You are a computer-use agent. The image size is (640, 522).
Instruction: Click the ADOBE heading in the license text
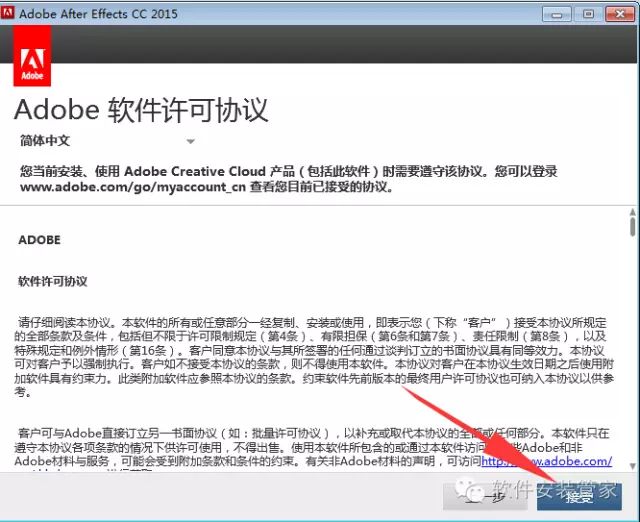click(x=39, y=240)
